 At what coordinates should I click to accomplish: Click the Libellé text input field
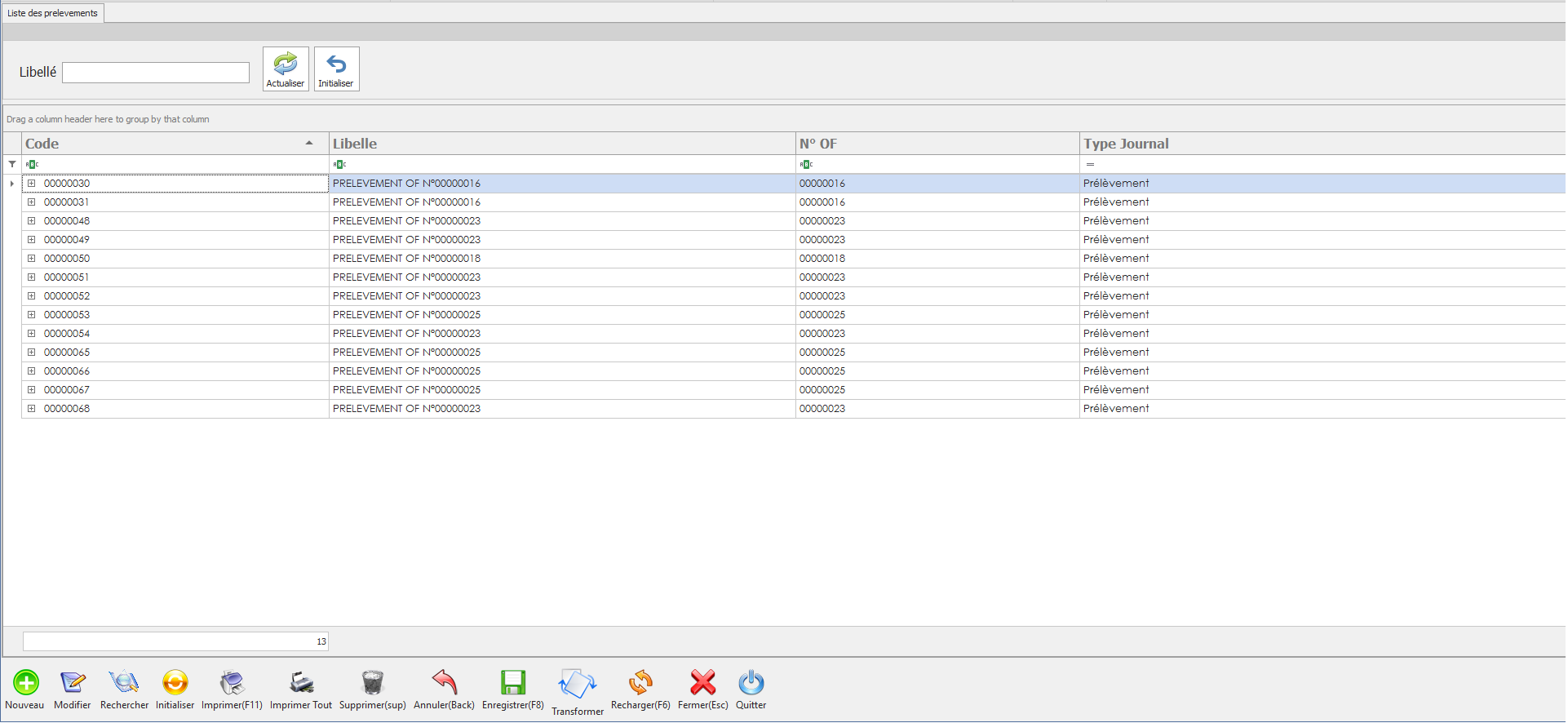(156, 73)
